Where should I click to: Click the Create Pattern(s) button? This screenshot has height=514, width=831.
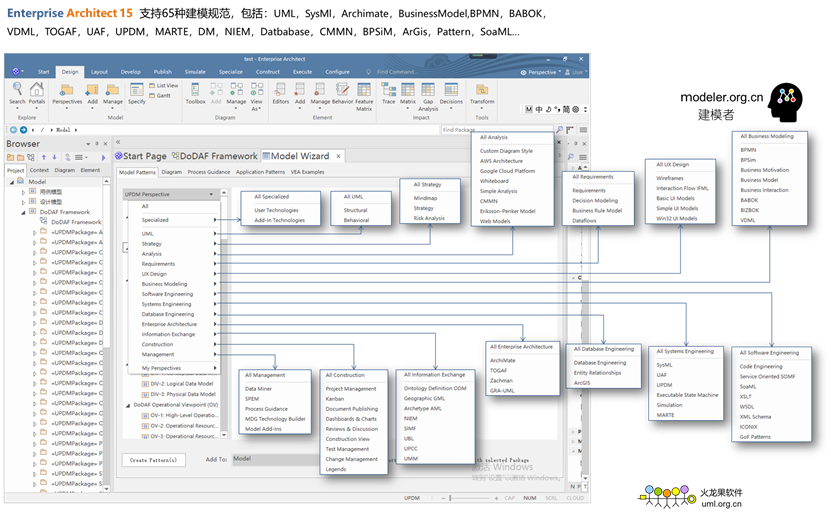(154, 459)
